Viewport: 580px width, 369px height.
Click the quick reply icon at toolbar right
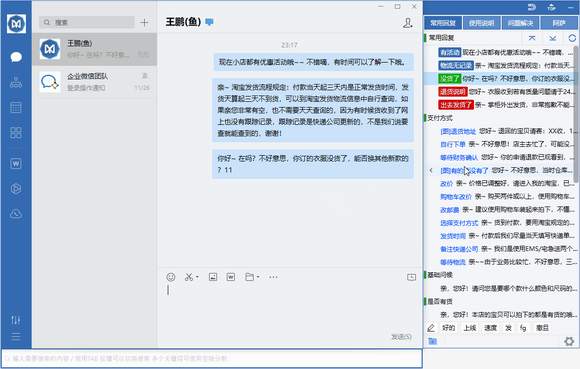click(x=411, y=277)
